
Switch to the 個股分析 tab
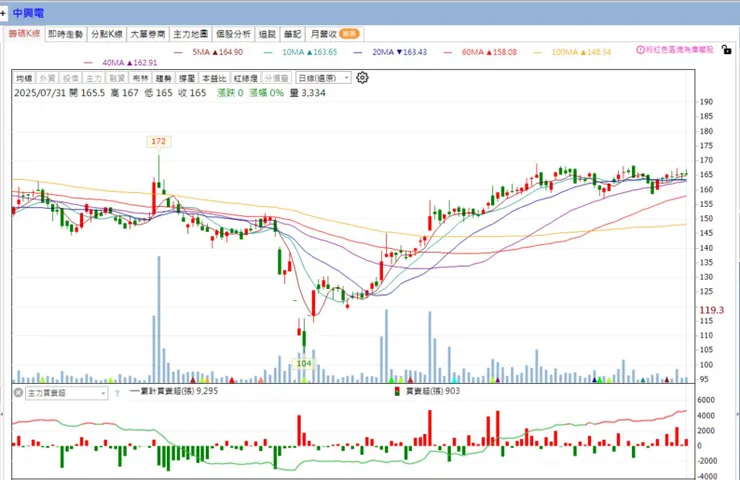pos(234,34)
